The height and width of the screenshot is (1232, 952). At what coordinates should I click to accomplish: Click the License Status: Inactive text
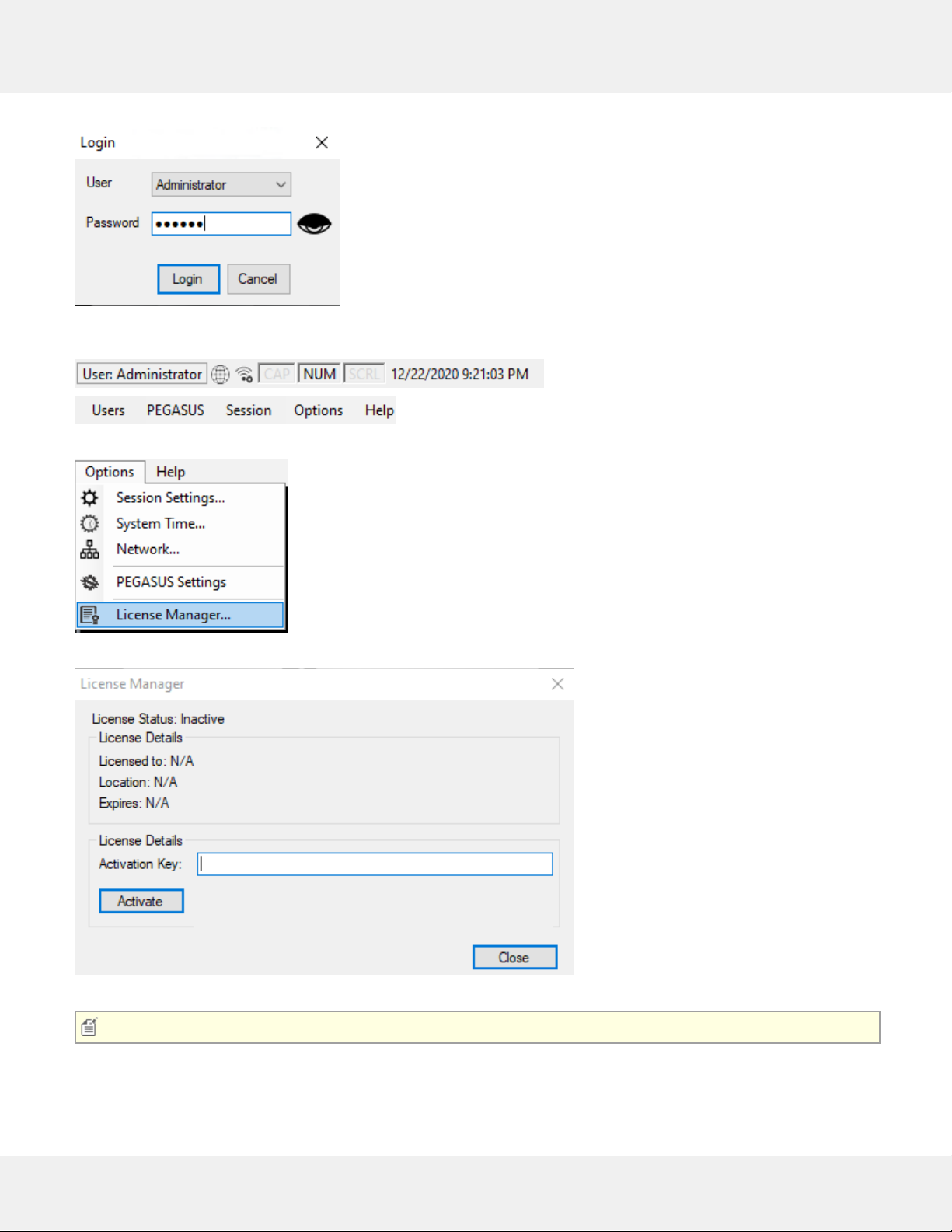point(158,719)
